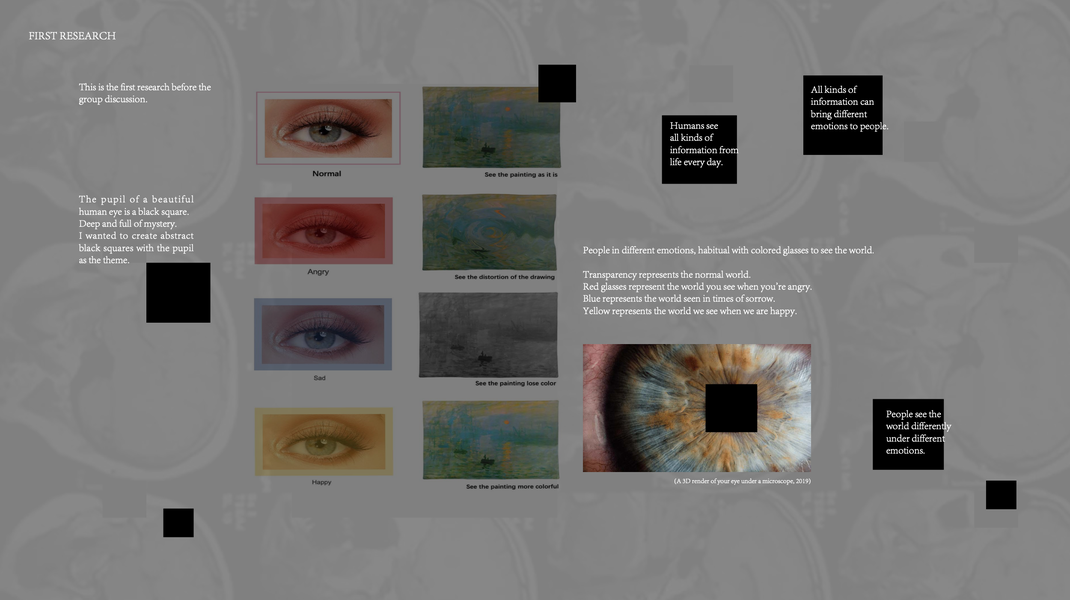
Task: Click the 'Angry' caption label
Action: [x=318, y=271]
